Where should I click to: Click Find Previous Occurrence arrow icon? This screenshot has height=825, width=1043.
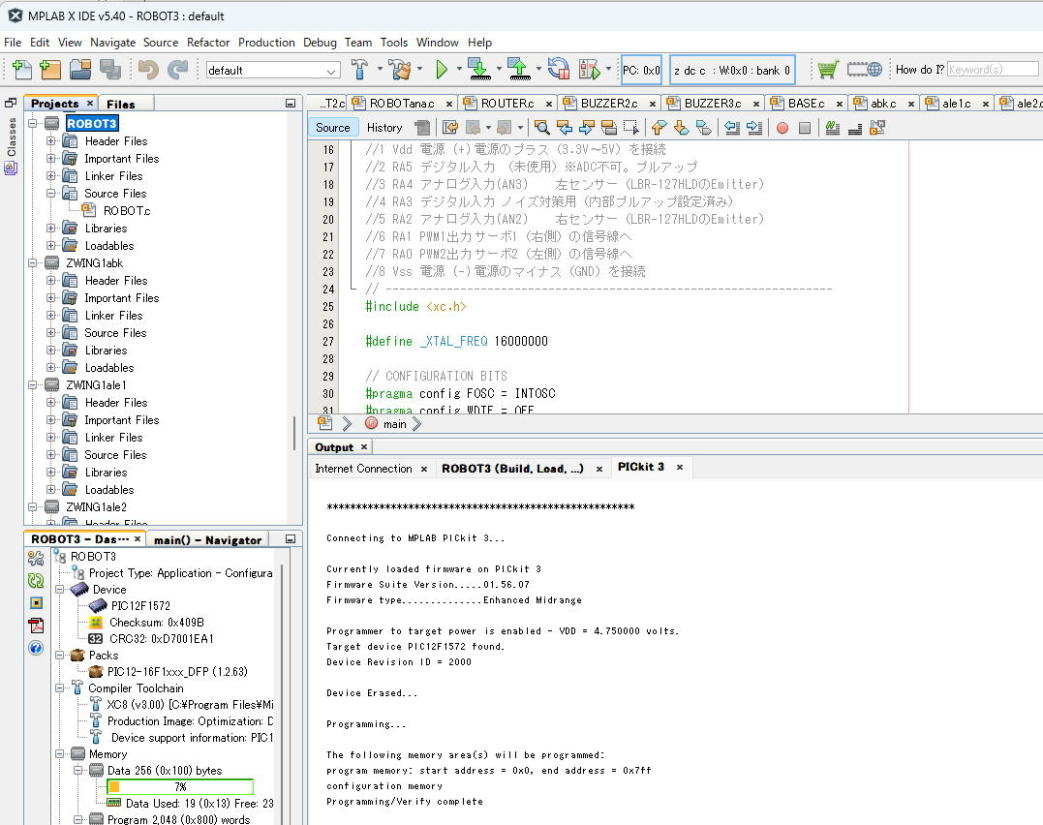(565, 128)
